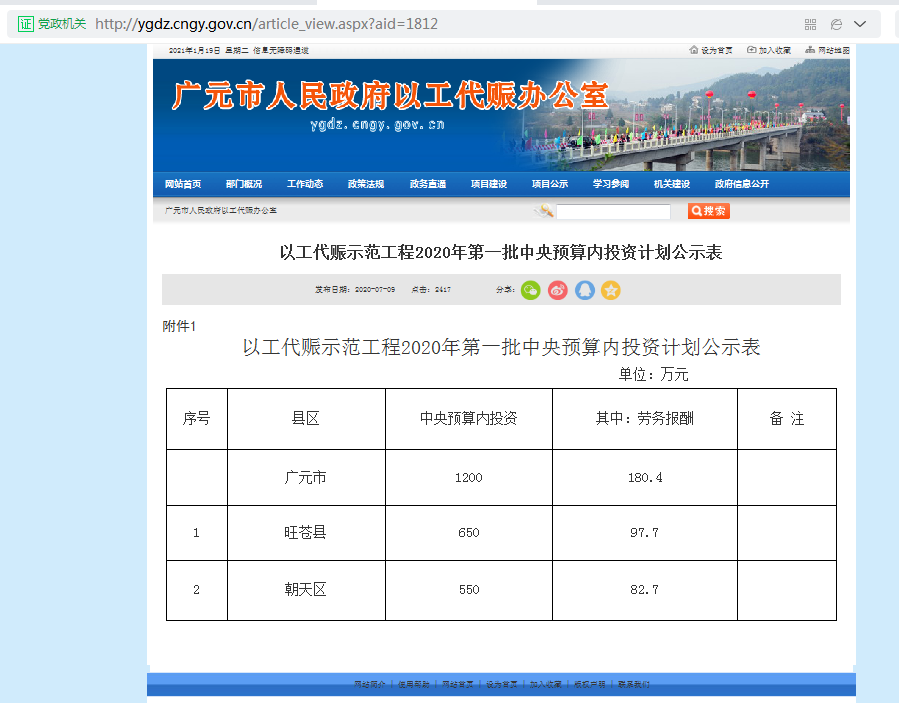Open the 项目公示 navigation menu item
This screenshot has width=899, height=703.
click(x=550, y=184)
